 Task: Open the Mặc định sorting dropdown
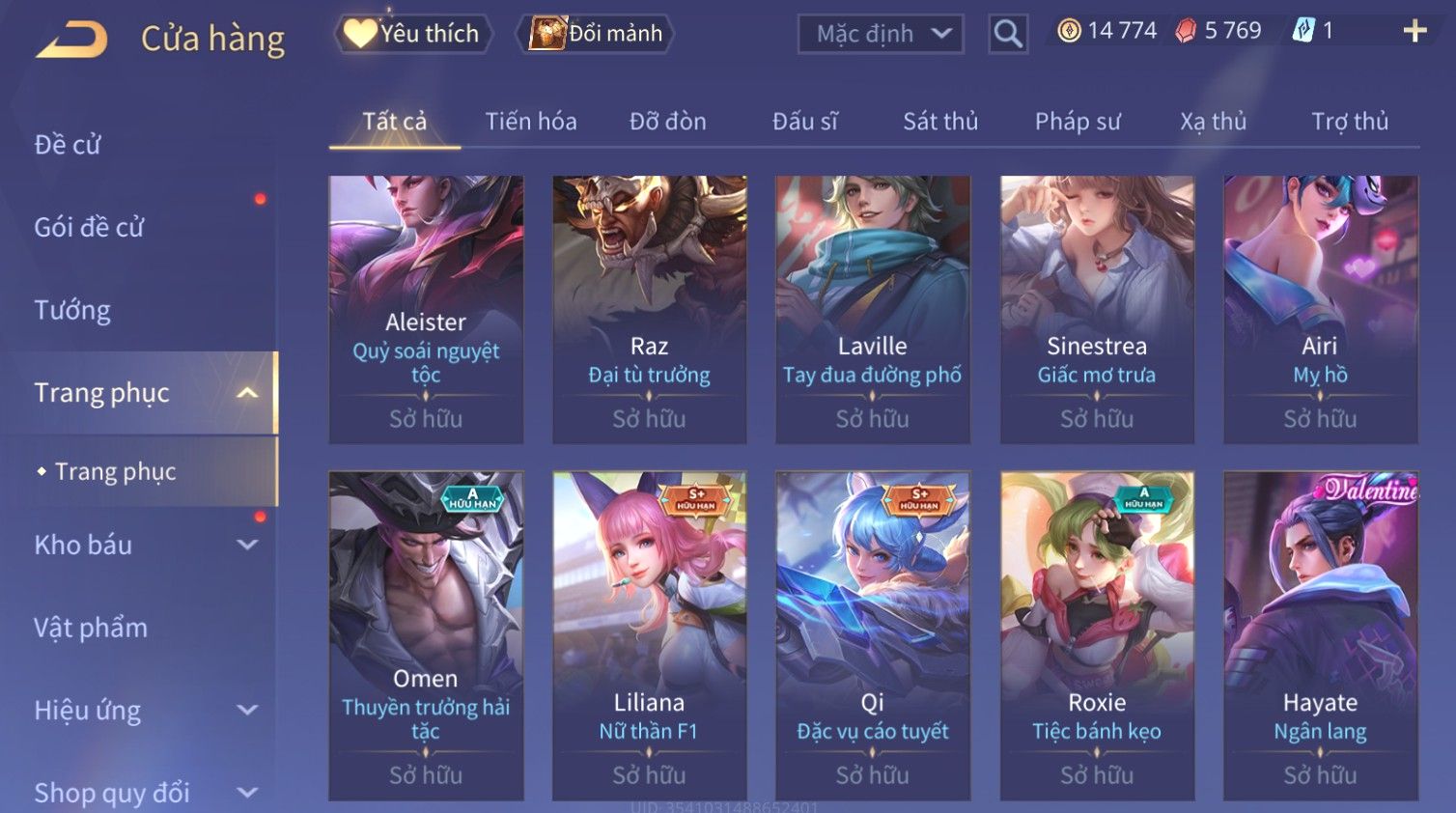point(881,34)
